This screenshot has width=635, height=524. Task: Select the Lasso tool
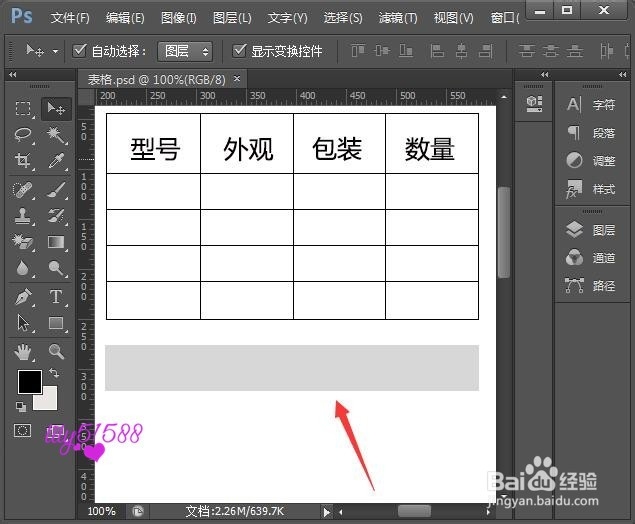(x=23, y=134)
